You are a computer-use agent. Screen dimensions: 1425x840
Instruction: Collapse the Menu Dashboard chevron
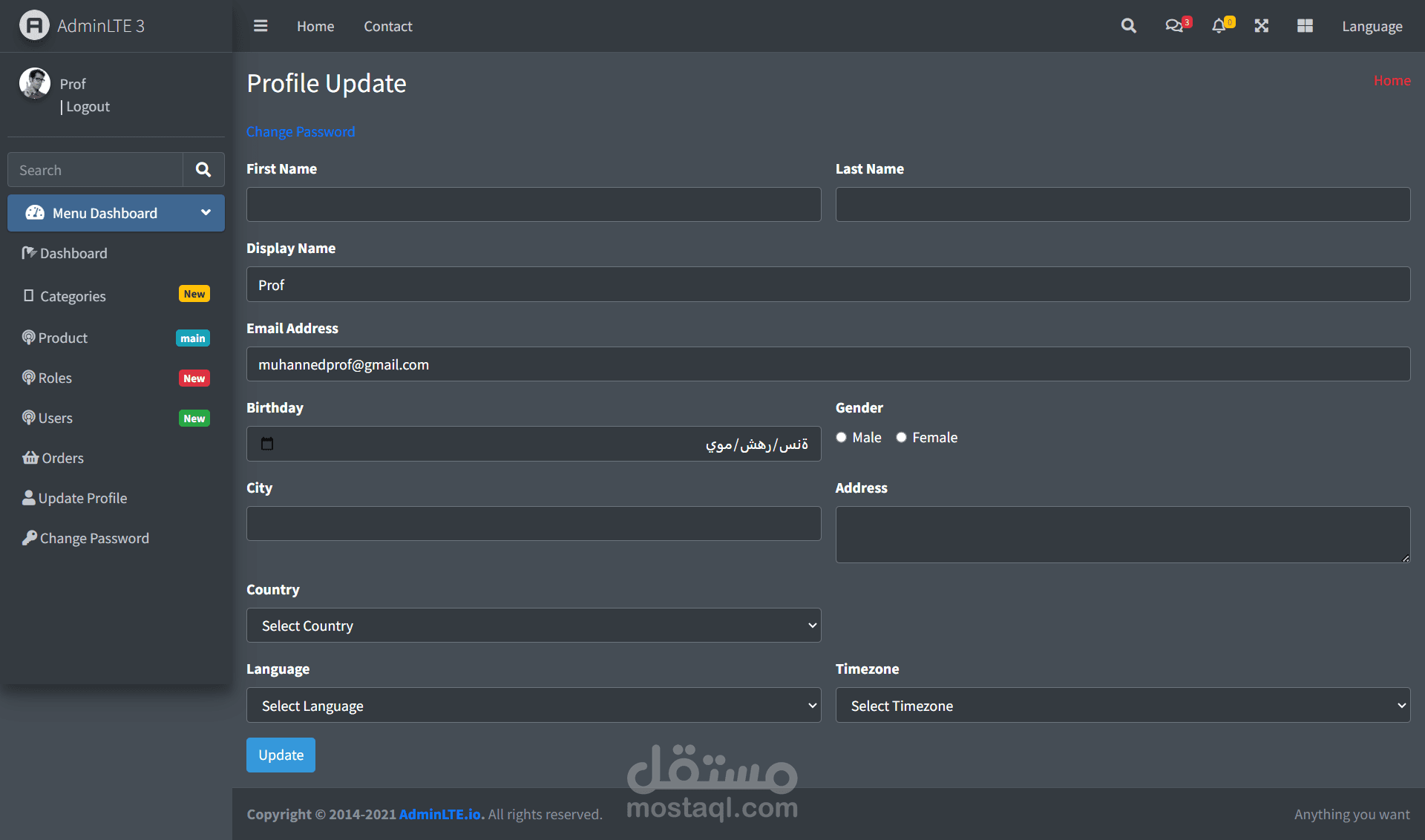pyautogui.click(x=206, y=213)
